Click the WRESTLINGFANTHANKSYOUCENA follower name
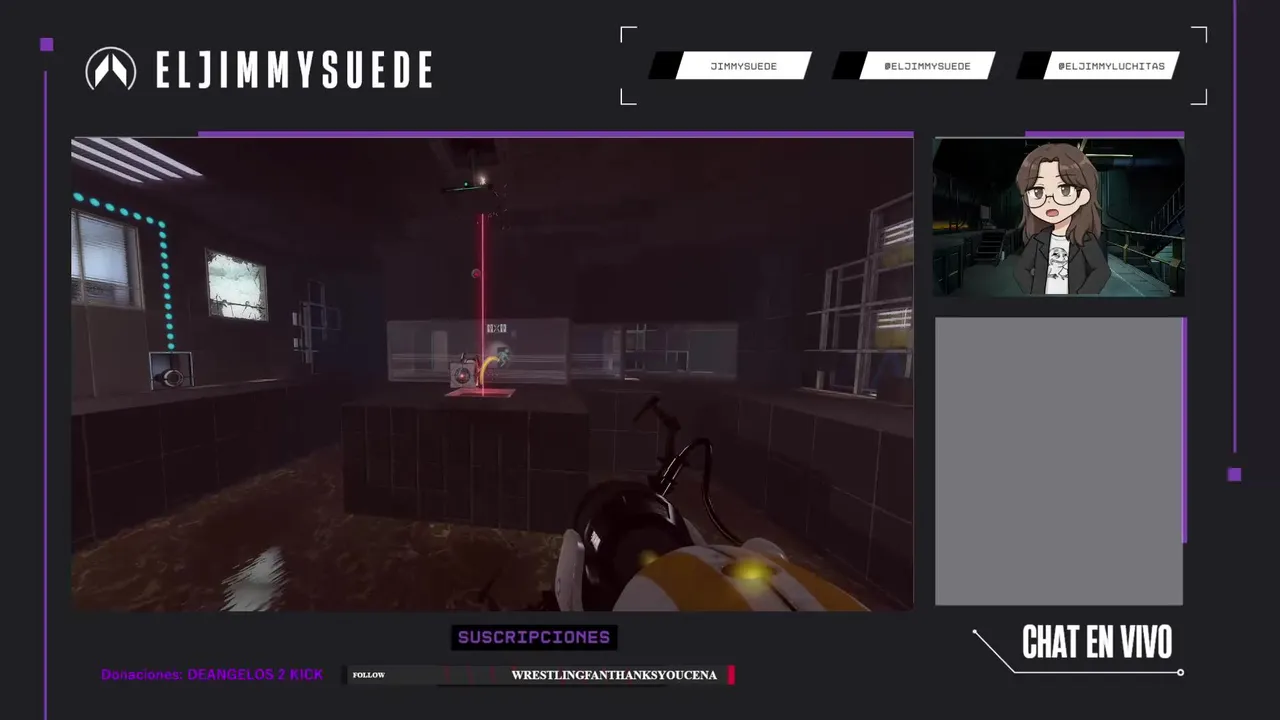 pyautogui.click(x=614, y=675)
